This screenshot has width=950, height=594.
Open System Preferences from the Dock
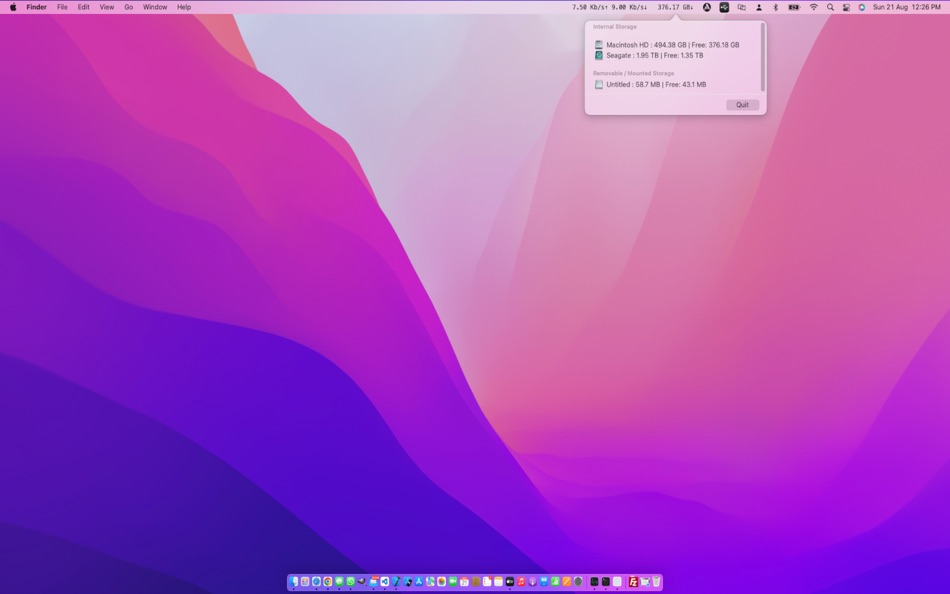pos(578,581)
